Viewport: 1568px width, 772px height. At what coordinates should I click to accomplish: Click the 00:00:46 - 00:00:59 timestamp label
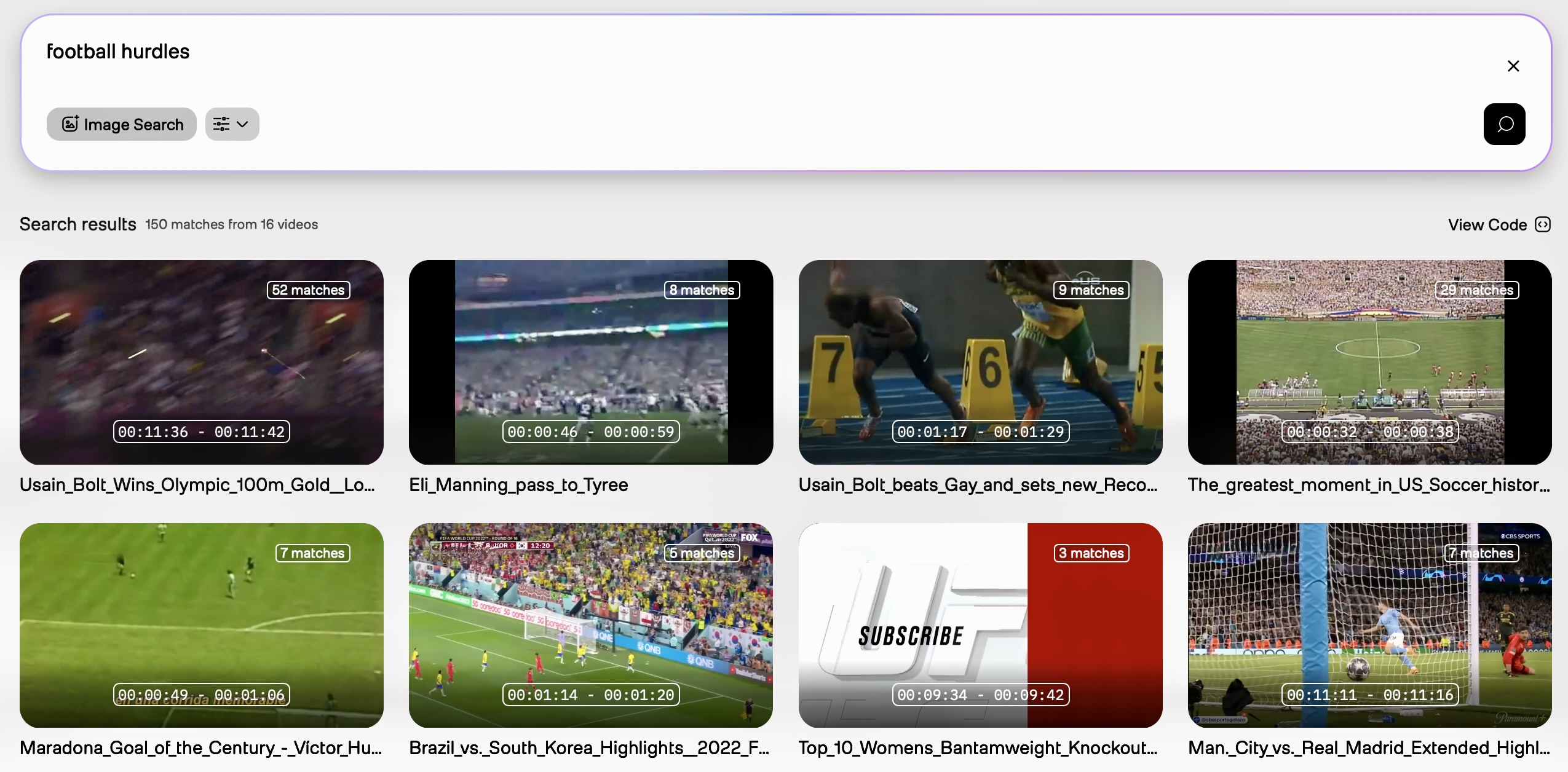[x=590, y=431]
